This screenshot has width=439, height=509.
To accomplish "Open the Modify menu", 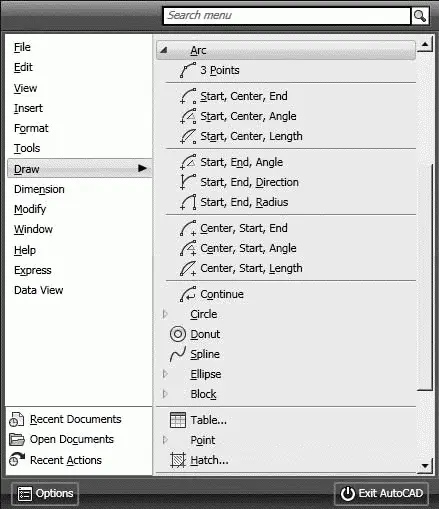I will pyautogui.click(x=30, y=209).
